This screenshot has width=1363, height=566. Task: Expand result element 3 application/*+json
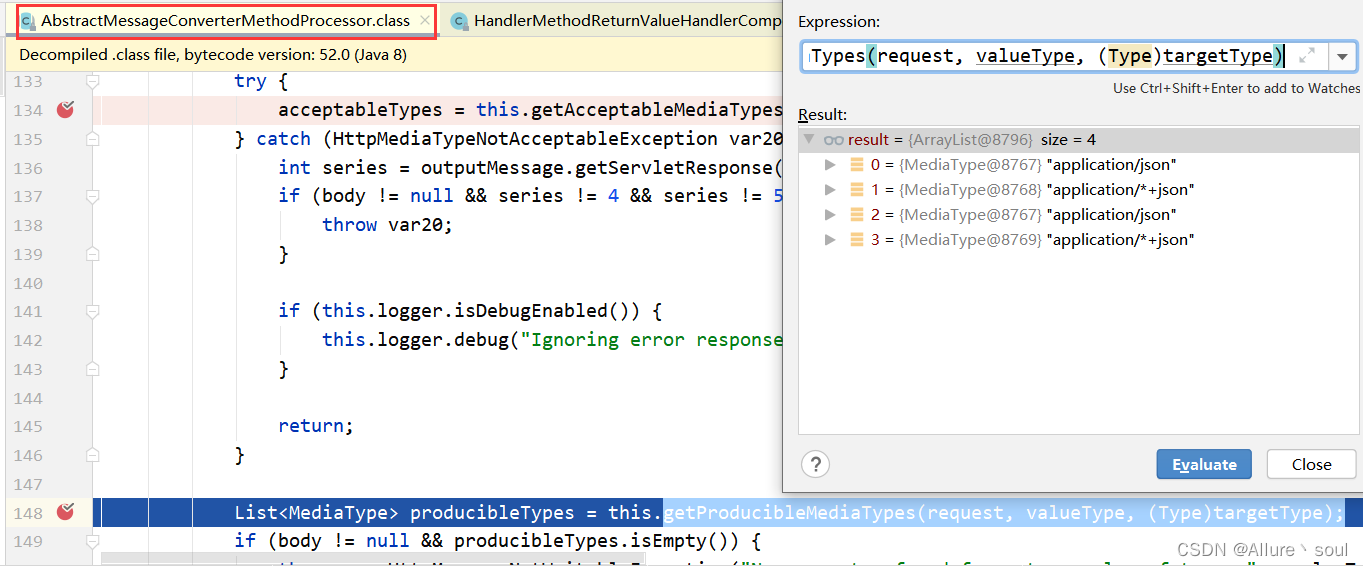[830, 240]
